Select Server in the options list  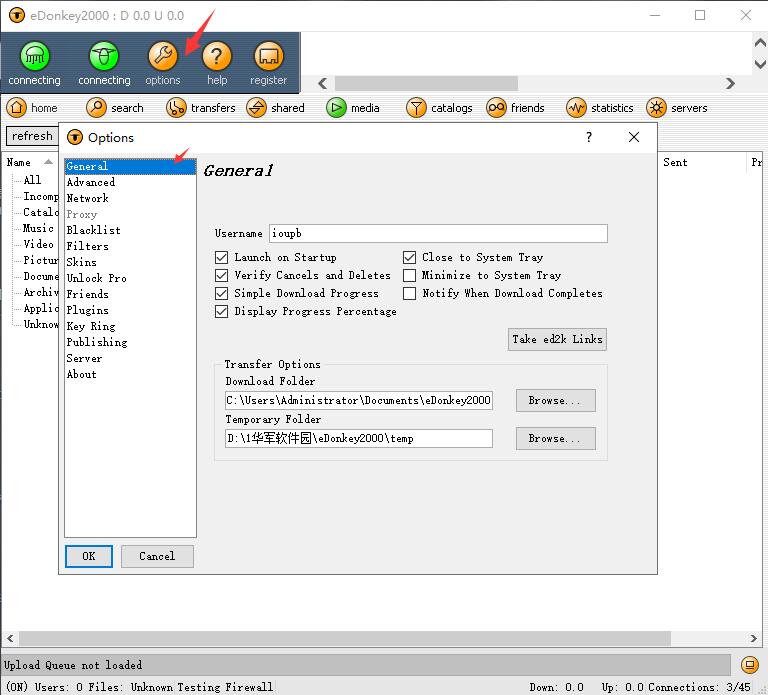(130, 359)
